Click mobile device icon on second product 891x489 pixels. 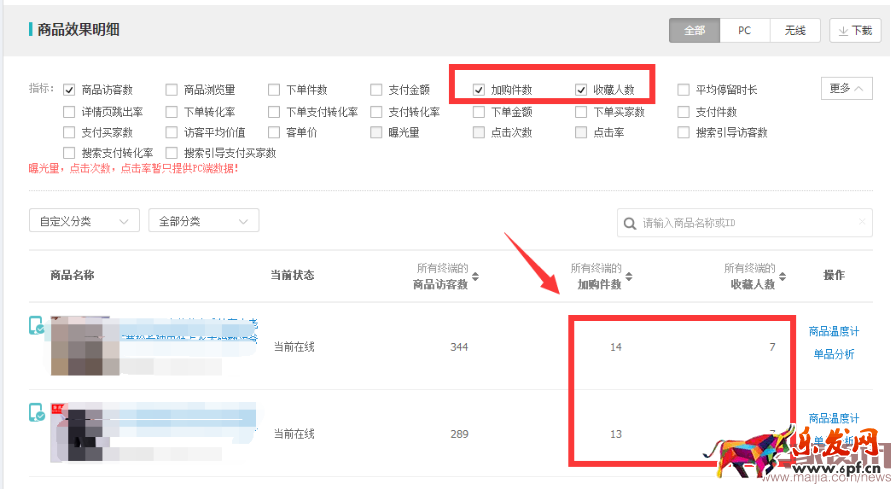tap(37, 412)
